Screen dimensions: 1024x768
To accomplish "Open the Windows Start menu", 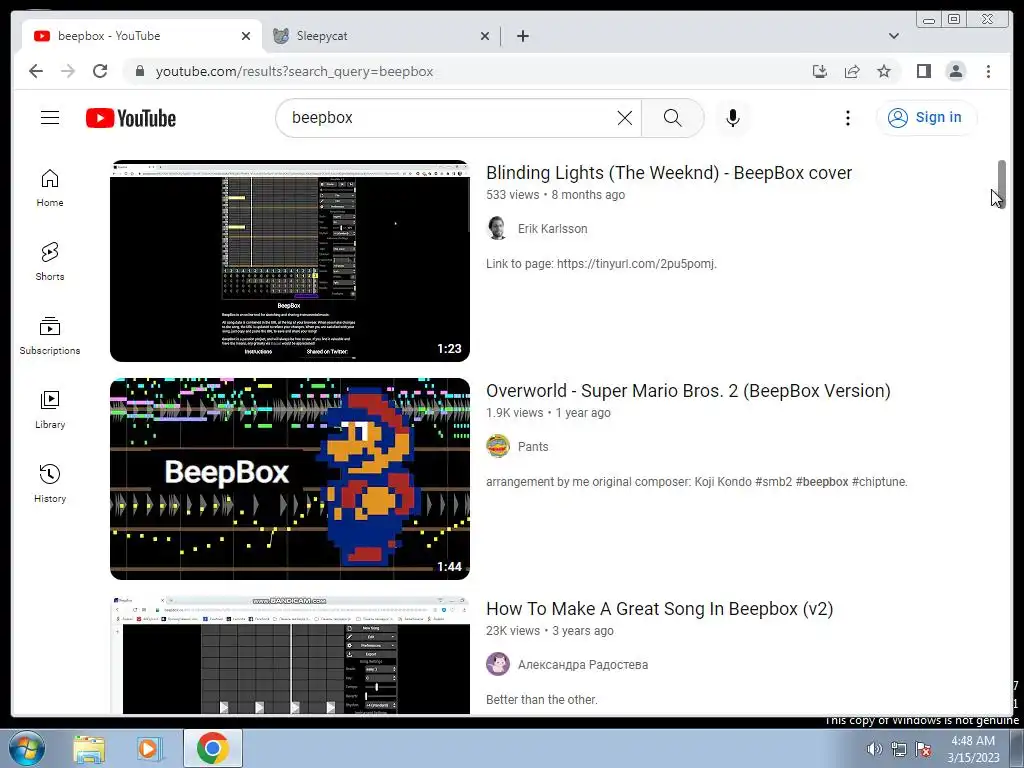I will [27, 748].
